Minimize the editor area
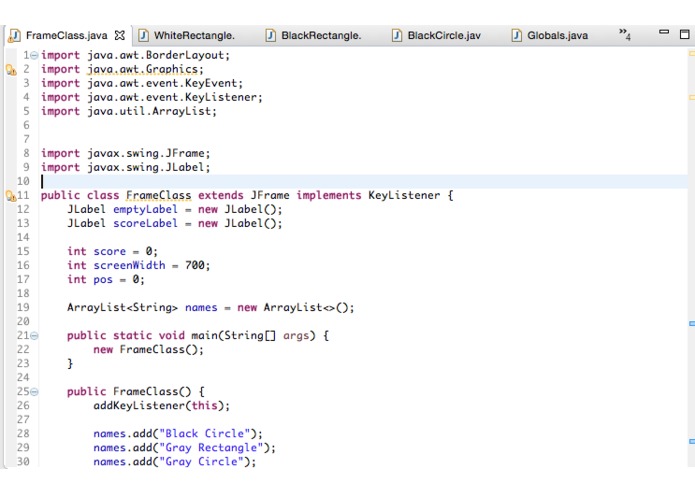The width and height of the screenshot is (695, 494). pos(664,32)
